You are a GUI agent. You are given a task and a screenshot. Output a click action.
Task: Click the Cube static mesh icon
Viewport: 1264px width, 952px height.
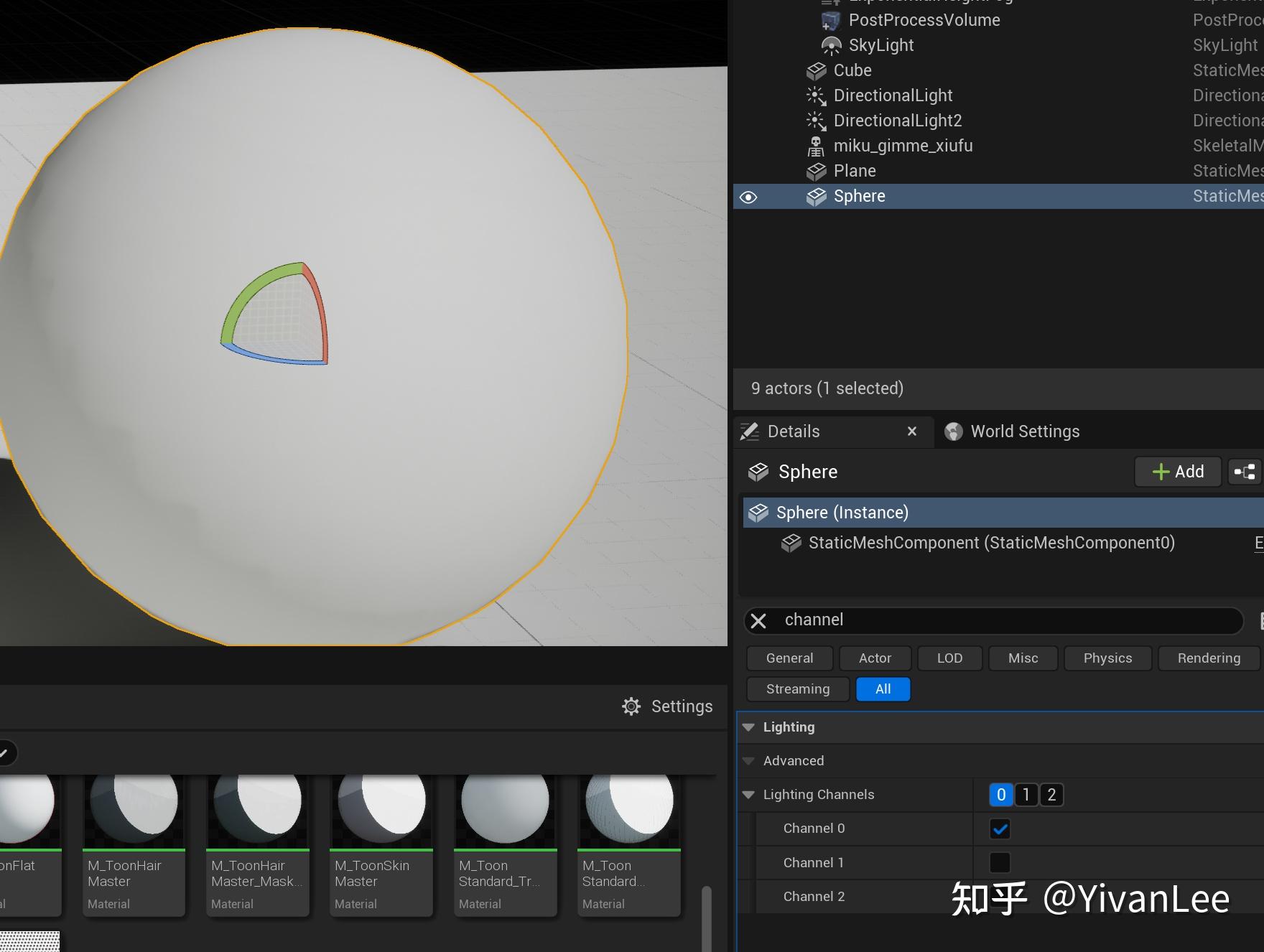coord(816,71)
